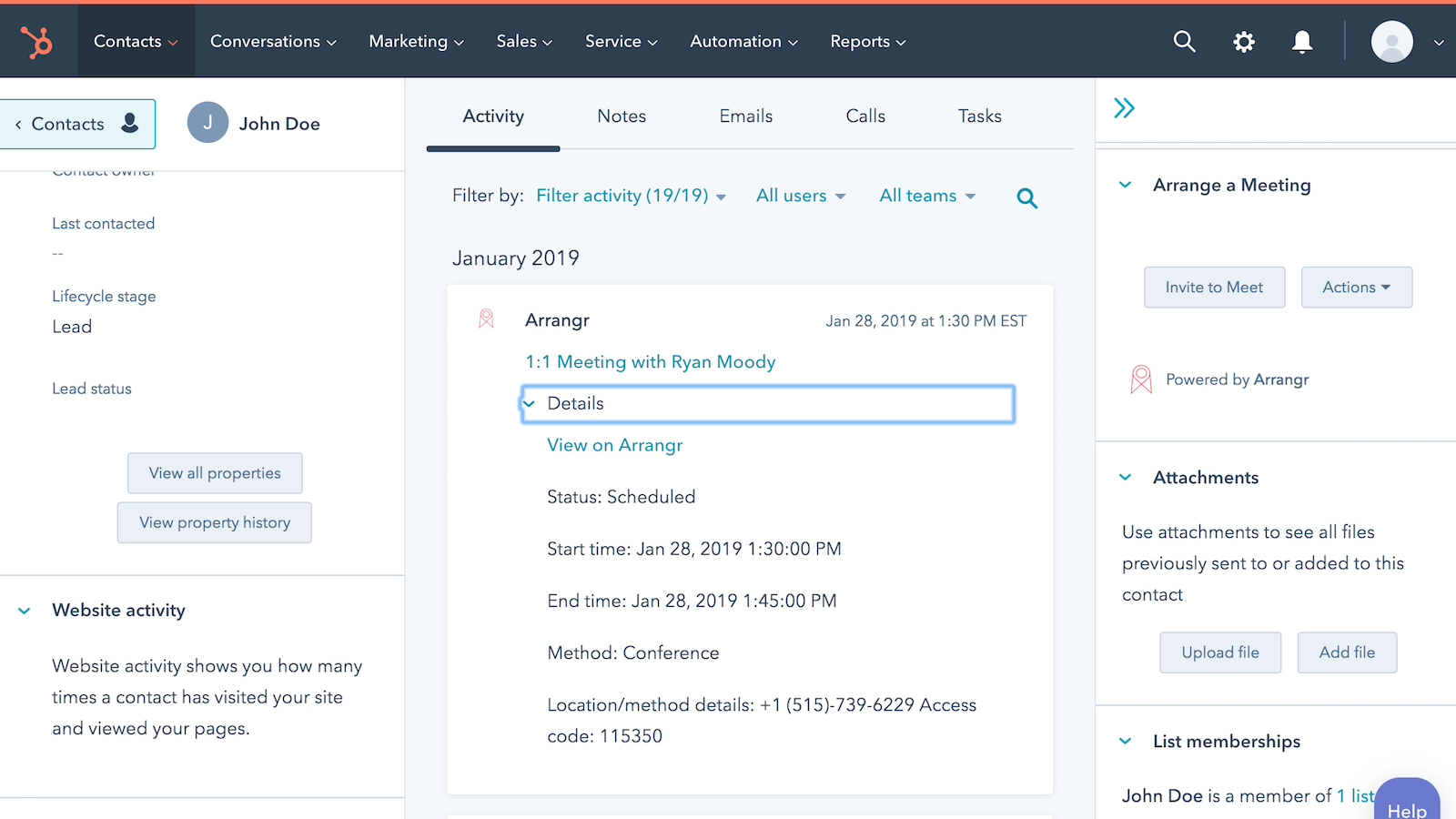Open the 1:1 Meeting with Ryan Moody link
The height and width of the screenshot is (819, 1456).
pos(650,361)
